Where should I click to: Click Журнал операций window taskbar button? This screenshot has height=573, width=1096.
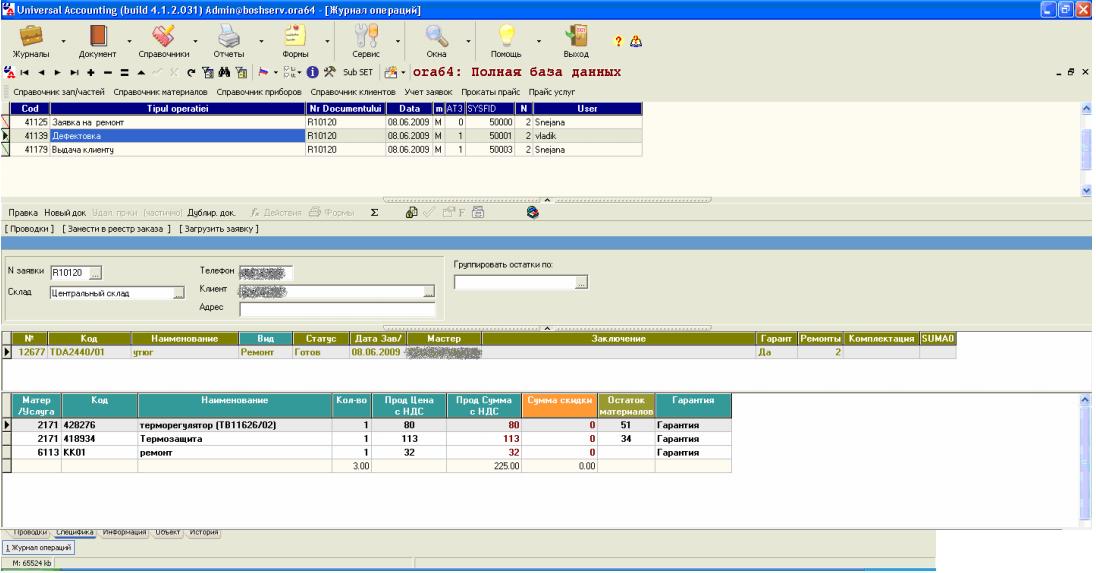pyautogui.click(x=38, y=548)
